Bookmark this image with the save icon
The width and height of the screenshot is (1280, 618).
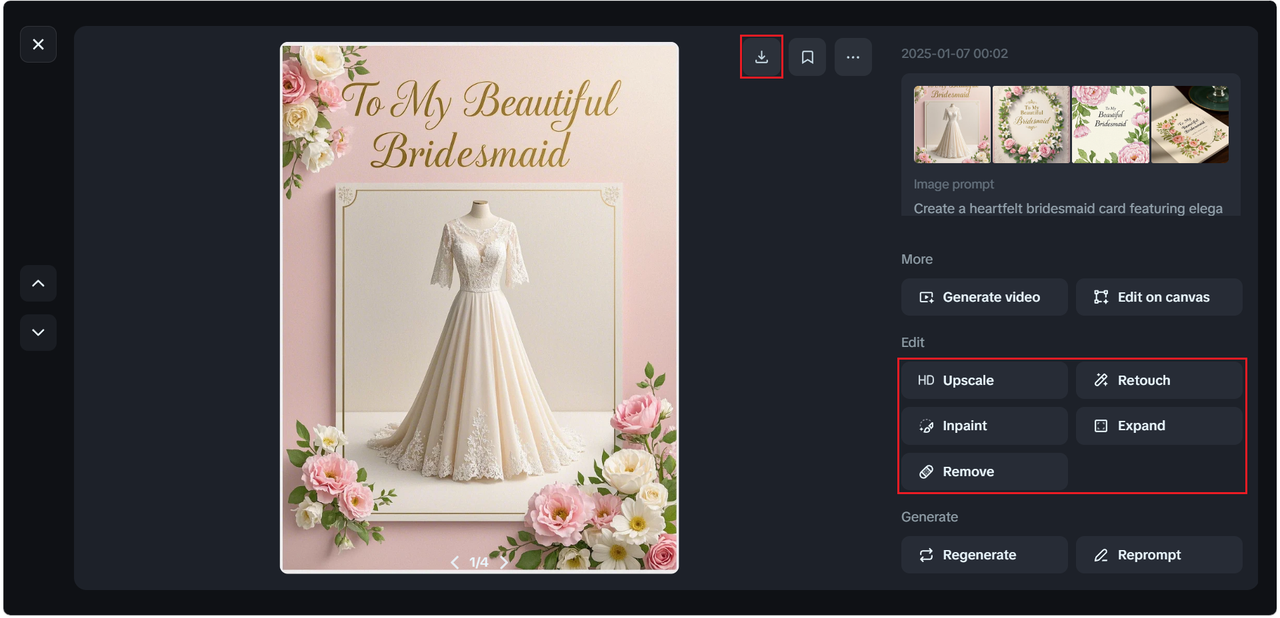tap(807, 57)
